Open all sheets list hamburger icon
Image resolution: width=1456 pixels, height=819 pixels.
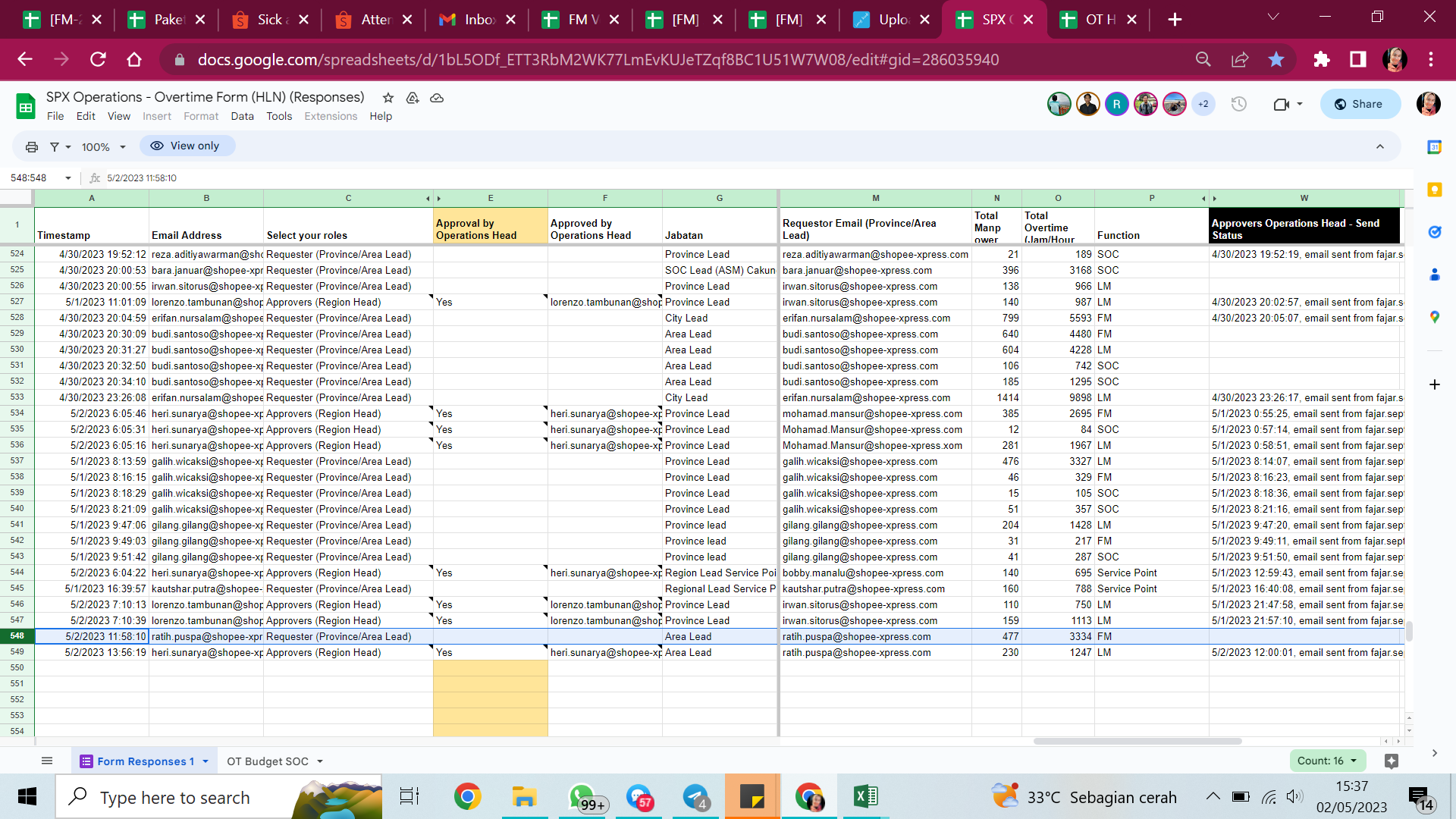pyautogui.click(x=47, y=761)
